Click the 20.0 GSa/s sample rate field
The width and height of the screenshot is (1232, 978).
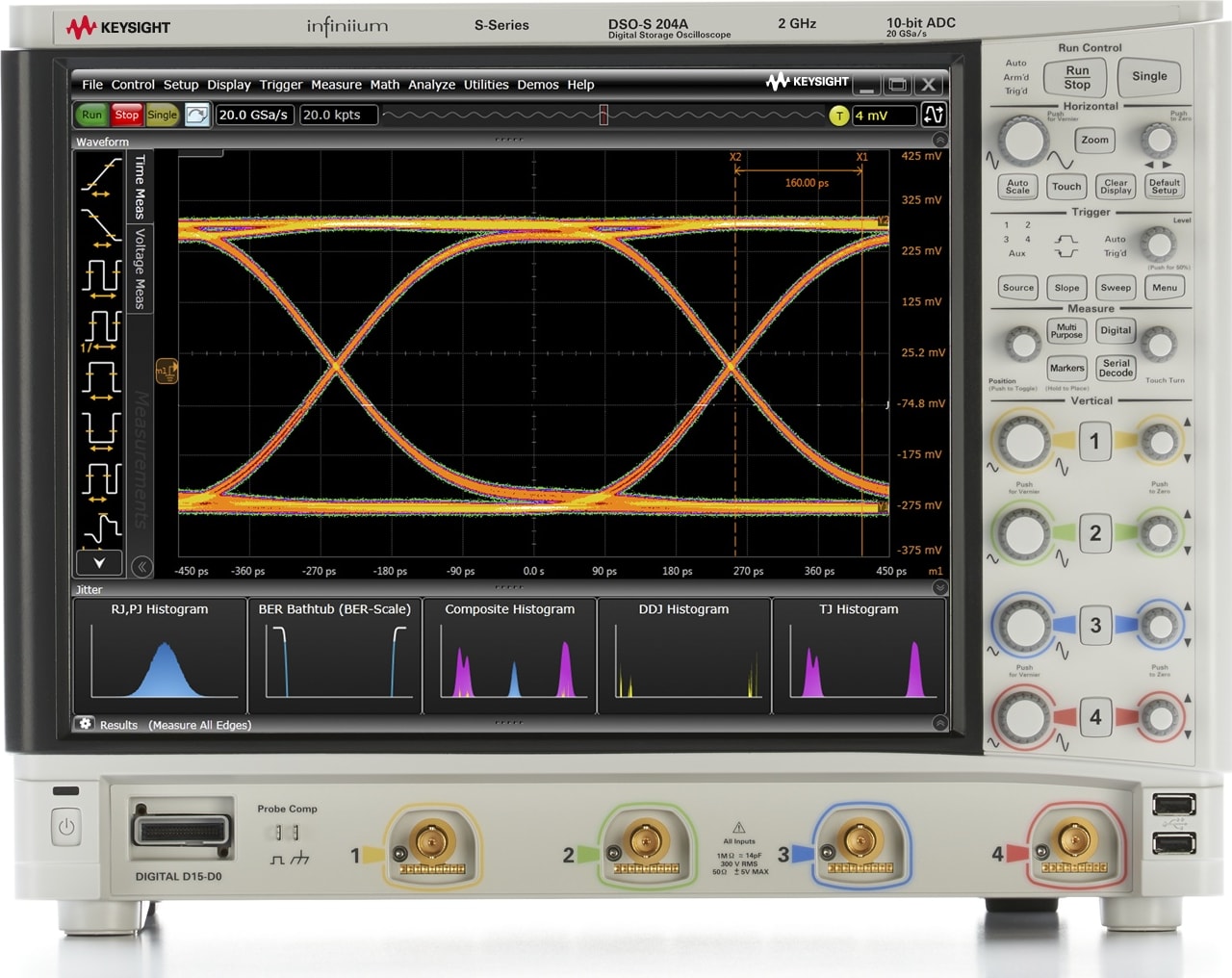pos(254,115)
